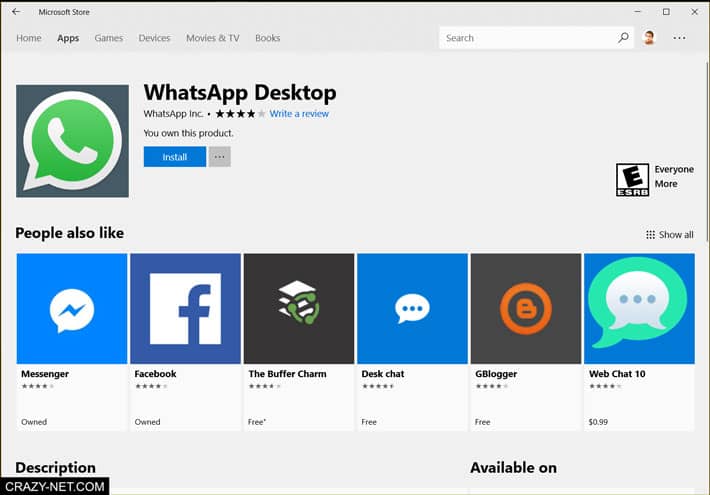Open the Facebook app tile icon
Screen dimensions: 710x495
[x=186, y=308]
